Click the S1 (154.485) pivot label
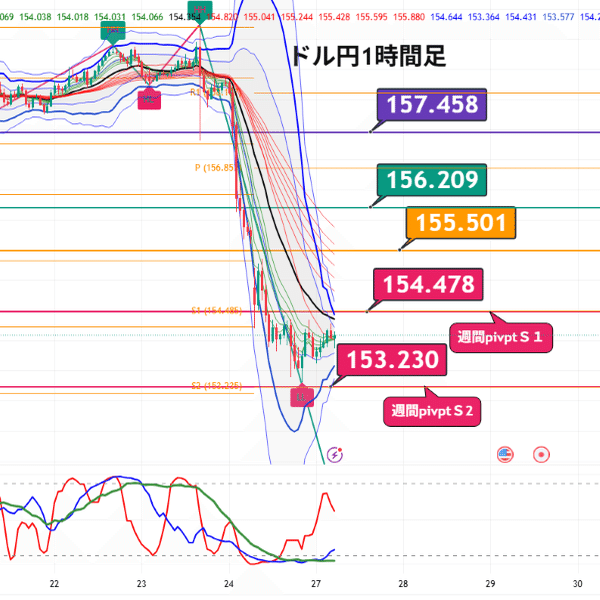The width and height of the screenshot is (600, 600). pyautogui.click(x=217, y=311)
